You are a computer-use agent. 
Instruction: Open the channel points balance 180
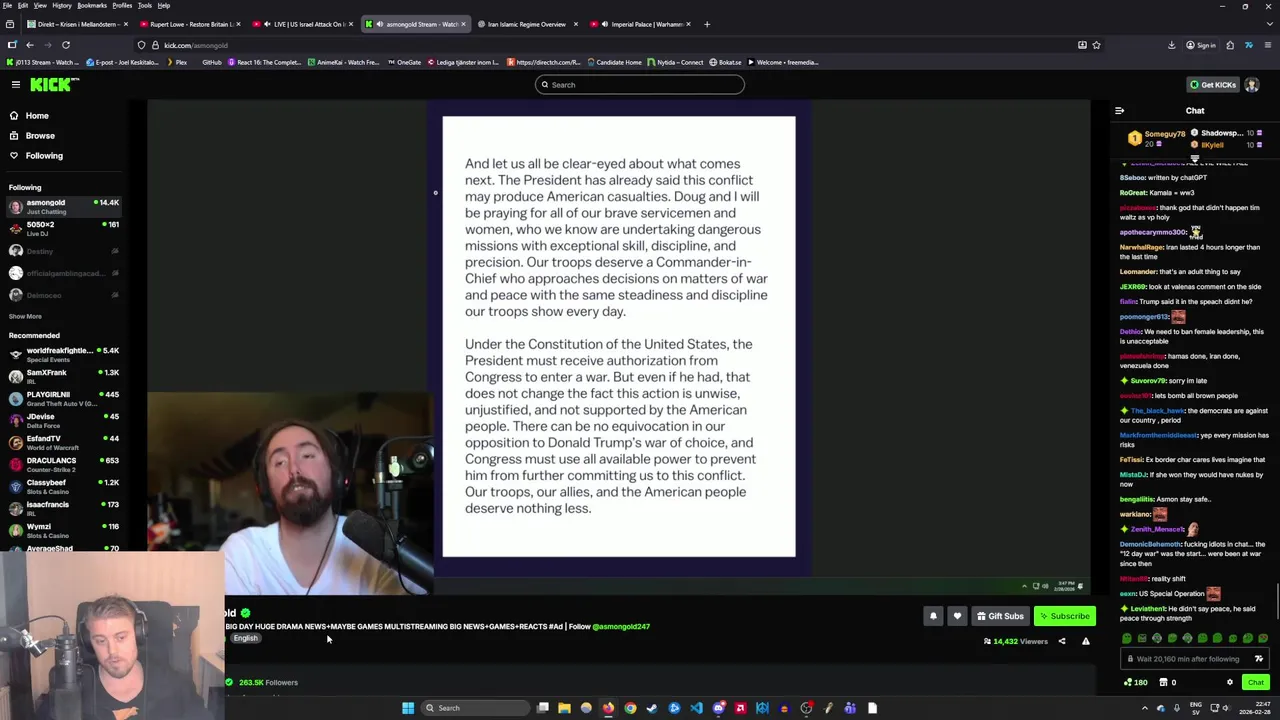1135,682
